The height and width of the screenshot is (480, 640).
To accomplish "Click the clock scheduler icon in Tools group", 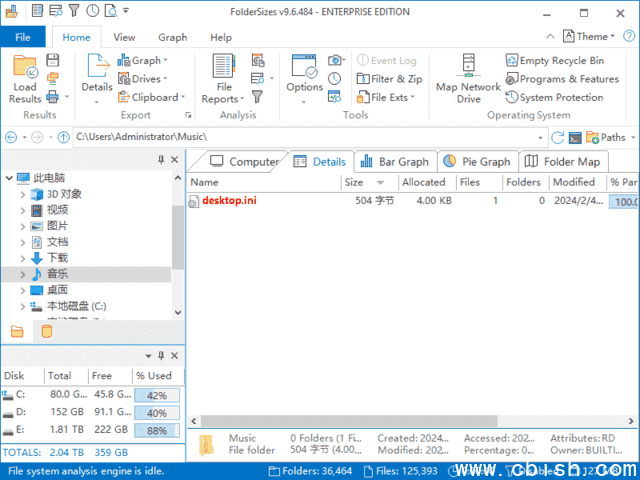I will pyautogui.click(x=335, y=79).
